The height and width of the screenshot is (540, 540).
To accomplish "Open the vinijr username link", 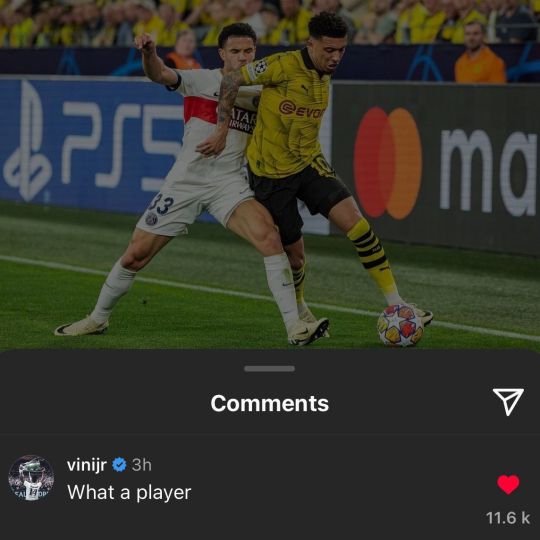I will point(87,465).
